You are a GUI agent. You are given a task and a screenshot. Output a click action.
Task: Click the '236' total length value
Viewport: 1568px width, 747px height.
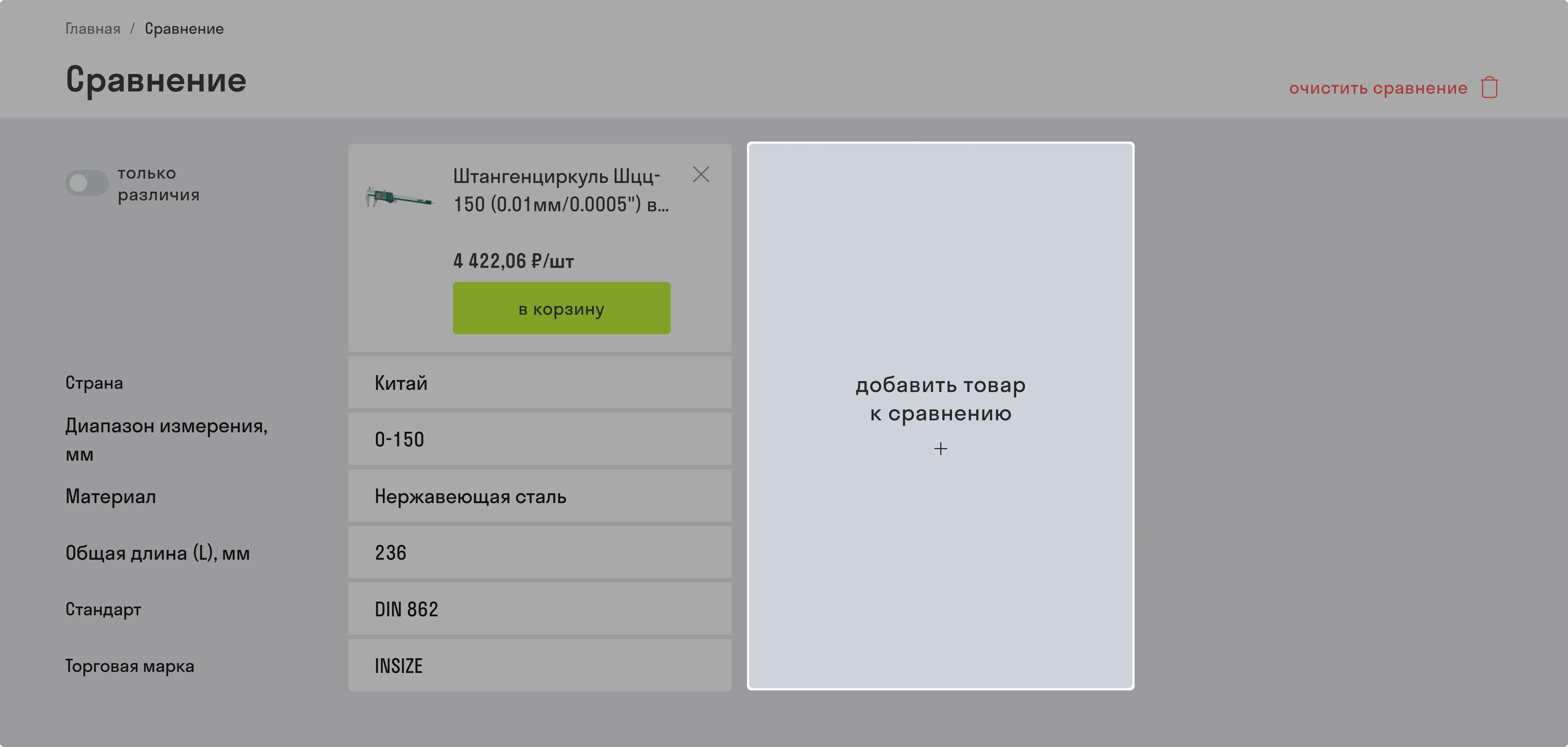coord(539,552)
